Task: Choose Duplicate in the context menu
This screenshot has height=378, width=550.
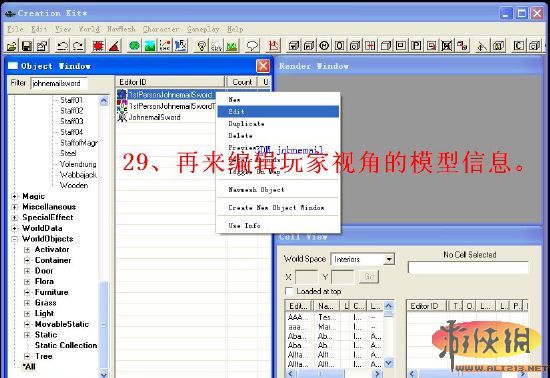Action: point(278,123)
